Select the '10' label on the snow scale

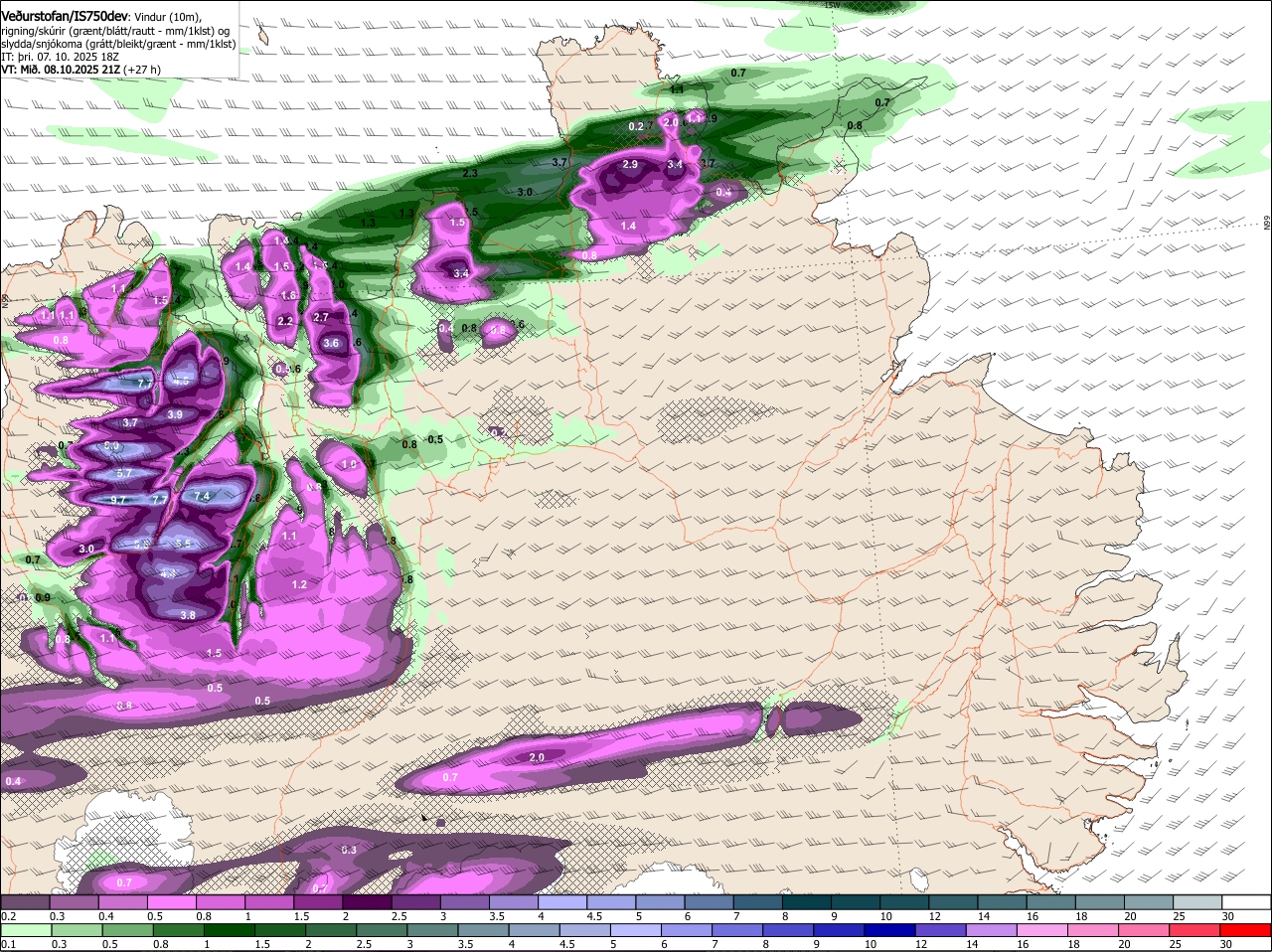coord(885,916)
